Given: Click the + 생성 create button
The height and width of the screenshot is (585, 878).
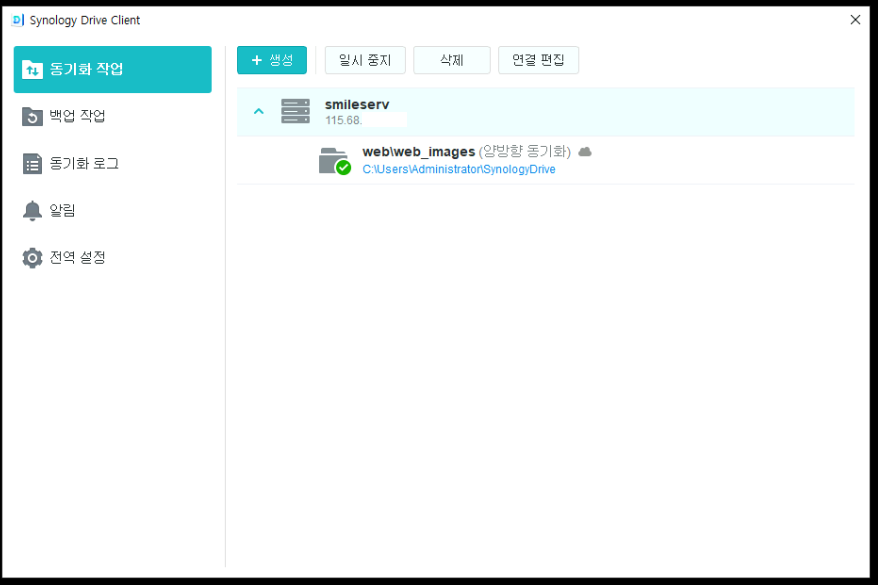Looking at the screenshot, I should pyautogui.click(x=272, y=60).
